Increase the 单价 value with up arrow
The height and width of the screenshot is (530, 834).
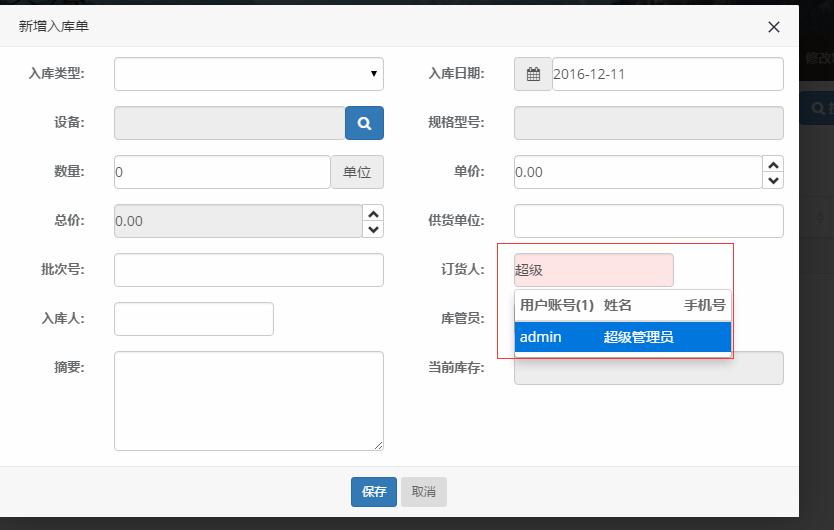[x=773, y=164]
